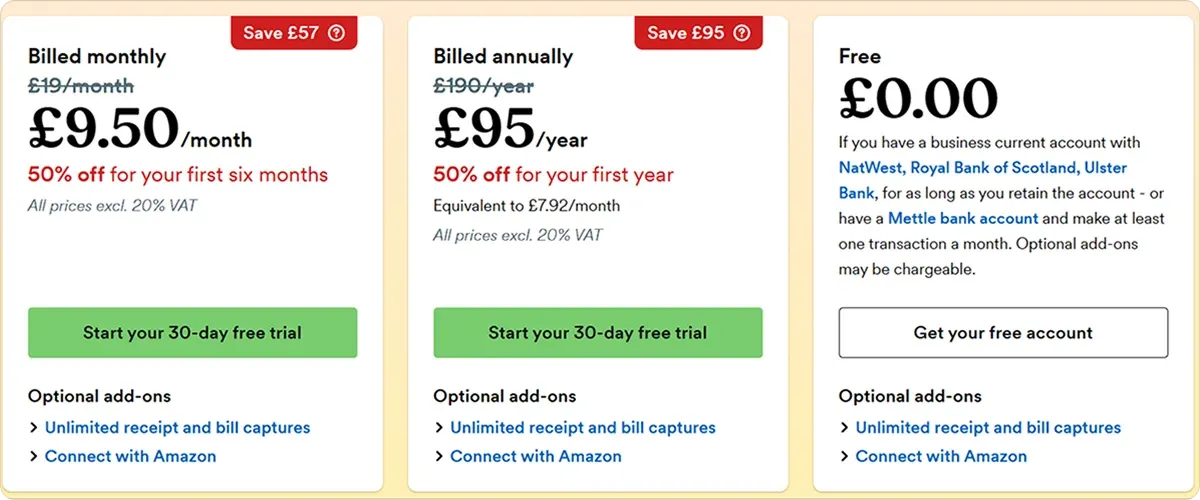Expand receipt captures add-on under Billed annually
Image resolution: width=1200 pixels, height=500 pixels.
[583, 427]
